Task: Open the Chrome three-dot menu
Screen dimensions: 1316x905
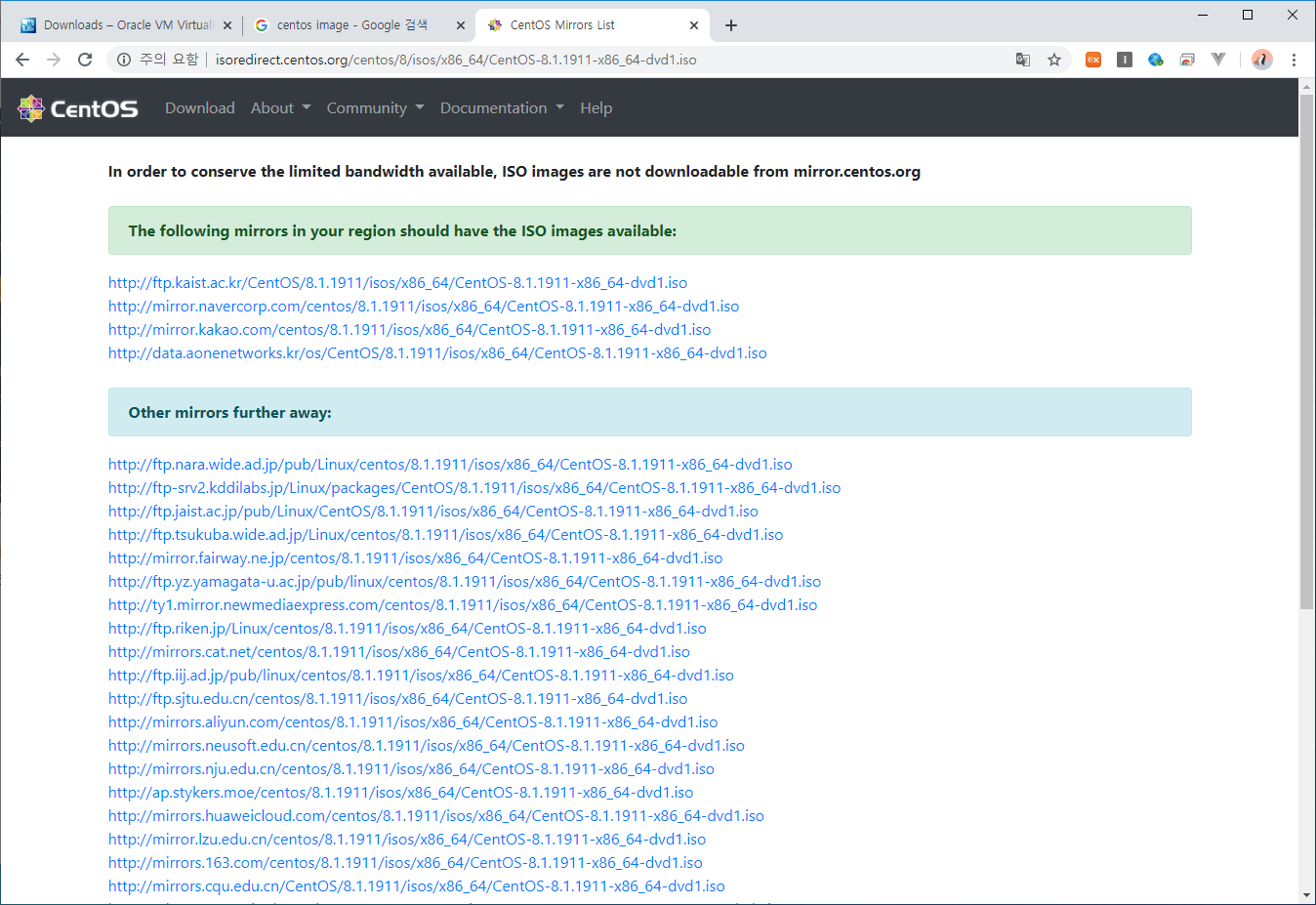Action: tap(1294, 60)
